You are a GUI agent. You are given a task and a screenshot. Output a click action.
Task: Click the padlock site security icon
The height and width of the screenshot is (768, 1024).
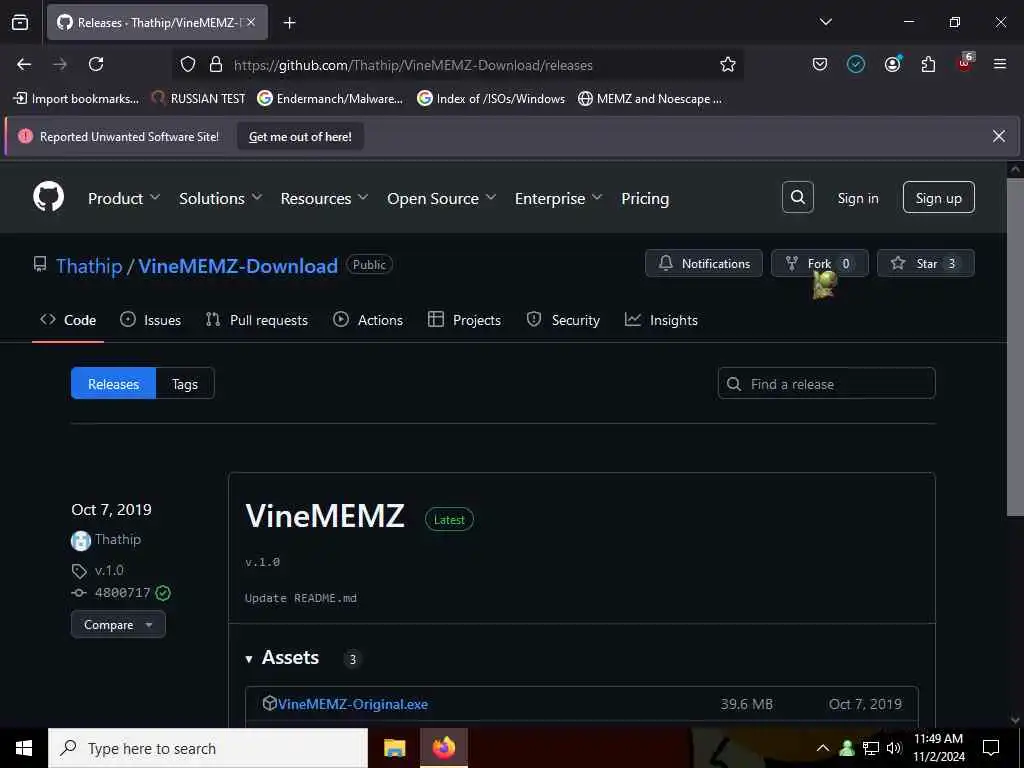(216, 64)
